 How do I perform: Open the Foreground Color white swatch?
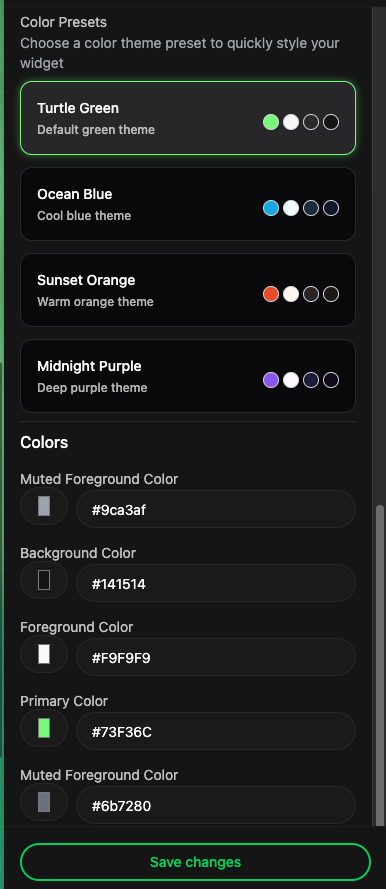[x=44, y=654]
